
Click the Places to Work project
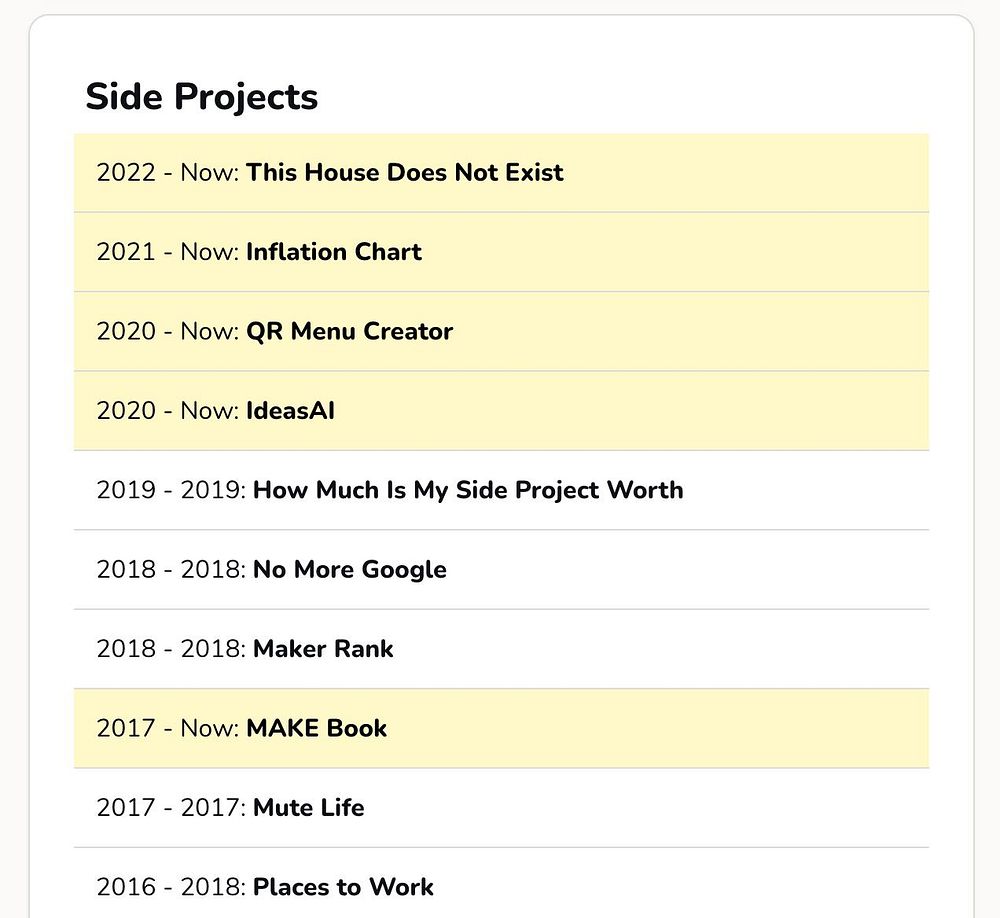click(343, 887)
